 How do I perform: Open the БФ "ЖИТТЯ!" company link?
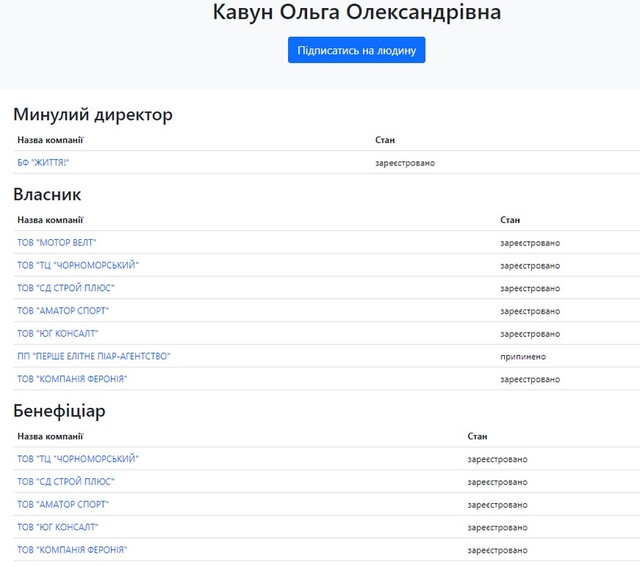tap(43, 162)
